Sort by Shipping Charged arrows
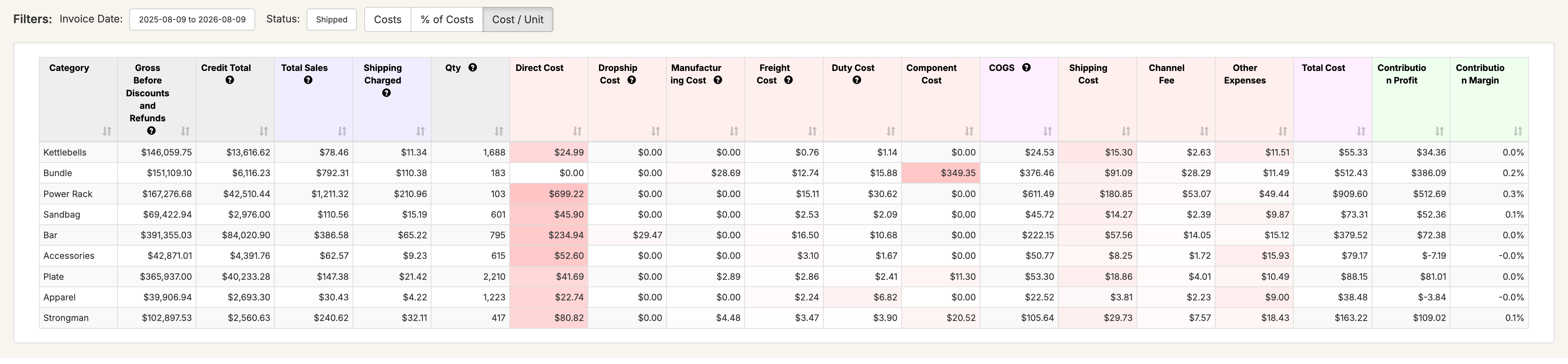Image resolution: width=1568 pixels, height=364 pixels. (x=420, y=131)
